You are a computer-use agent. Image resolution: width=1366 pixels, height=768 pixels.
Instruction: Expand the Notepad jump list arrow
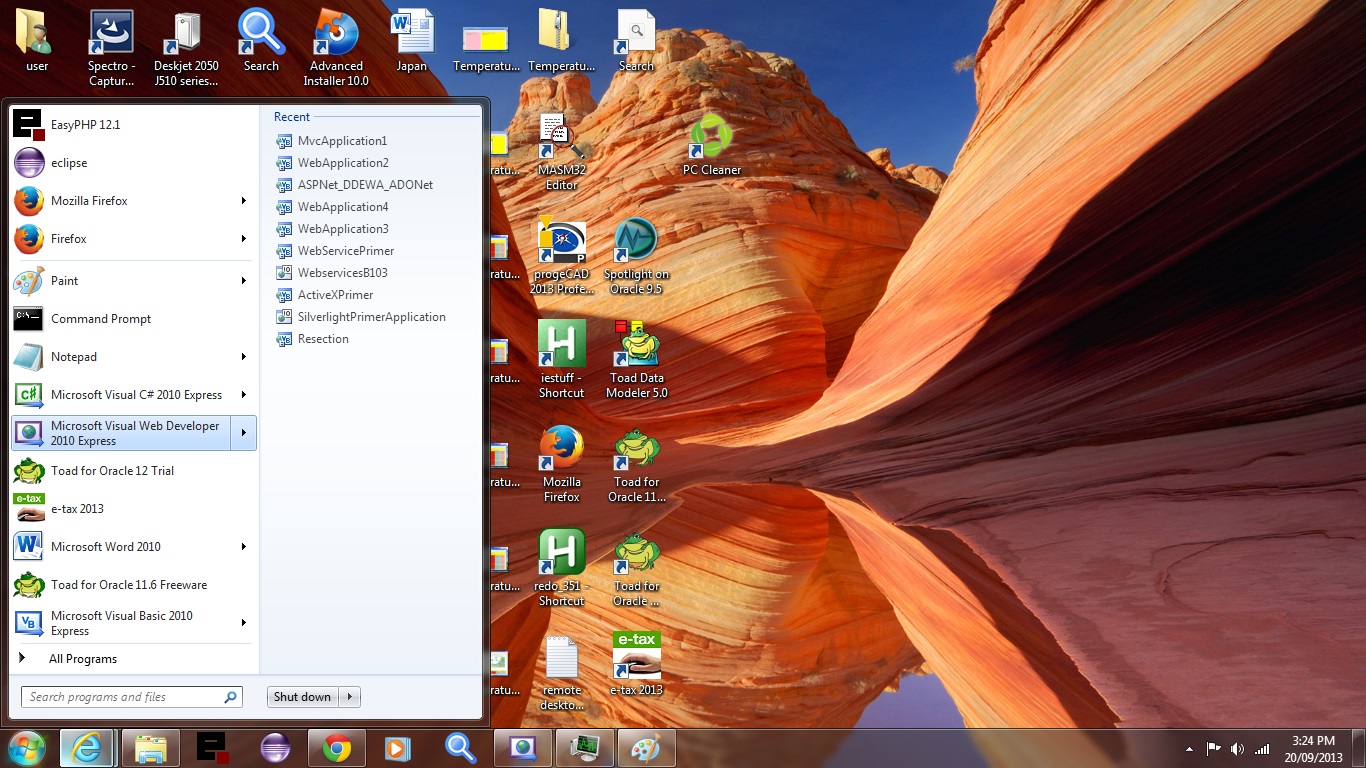pos(243,356)
